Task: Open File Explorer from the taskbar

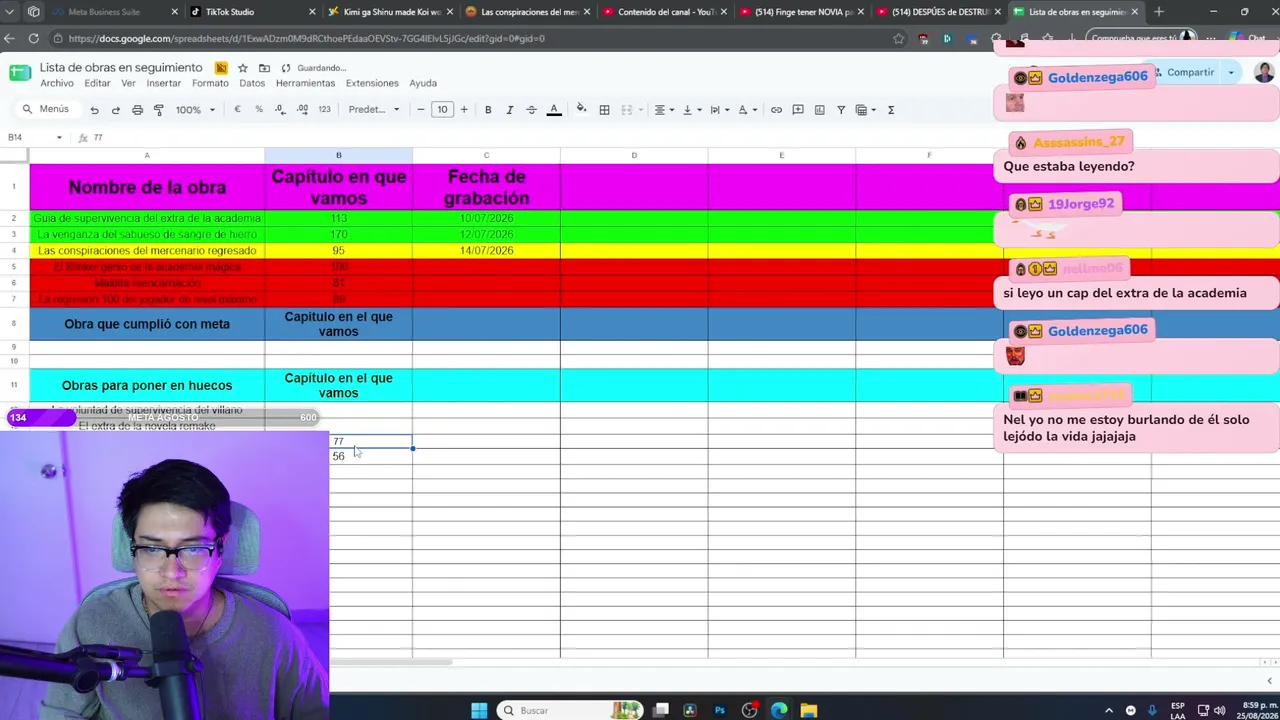Action: [x=809, y=710]
